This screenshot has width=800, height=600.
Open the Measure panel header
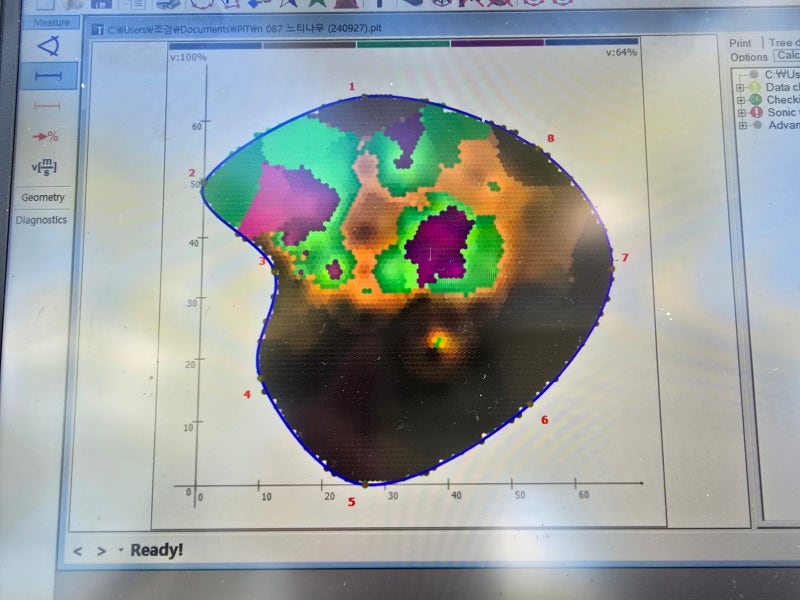[51, 22]
